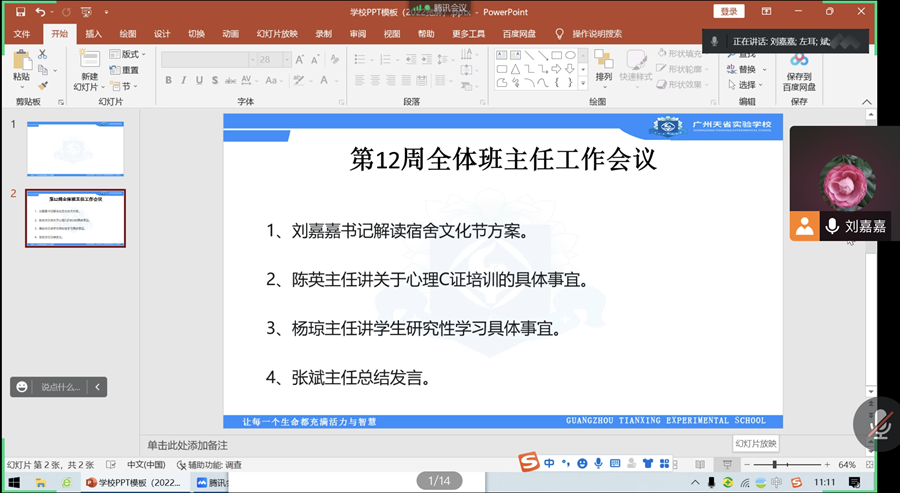
Task: Collapse the chat bar with the arrow
Action: tap(98, 387)
